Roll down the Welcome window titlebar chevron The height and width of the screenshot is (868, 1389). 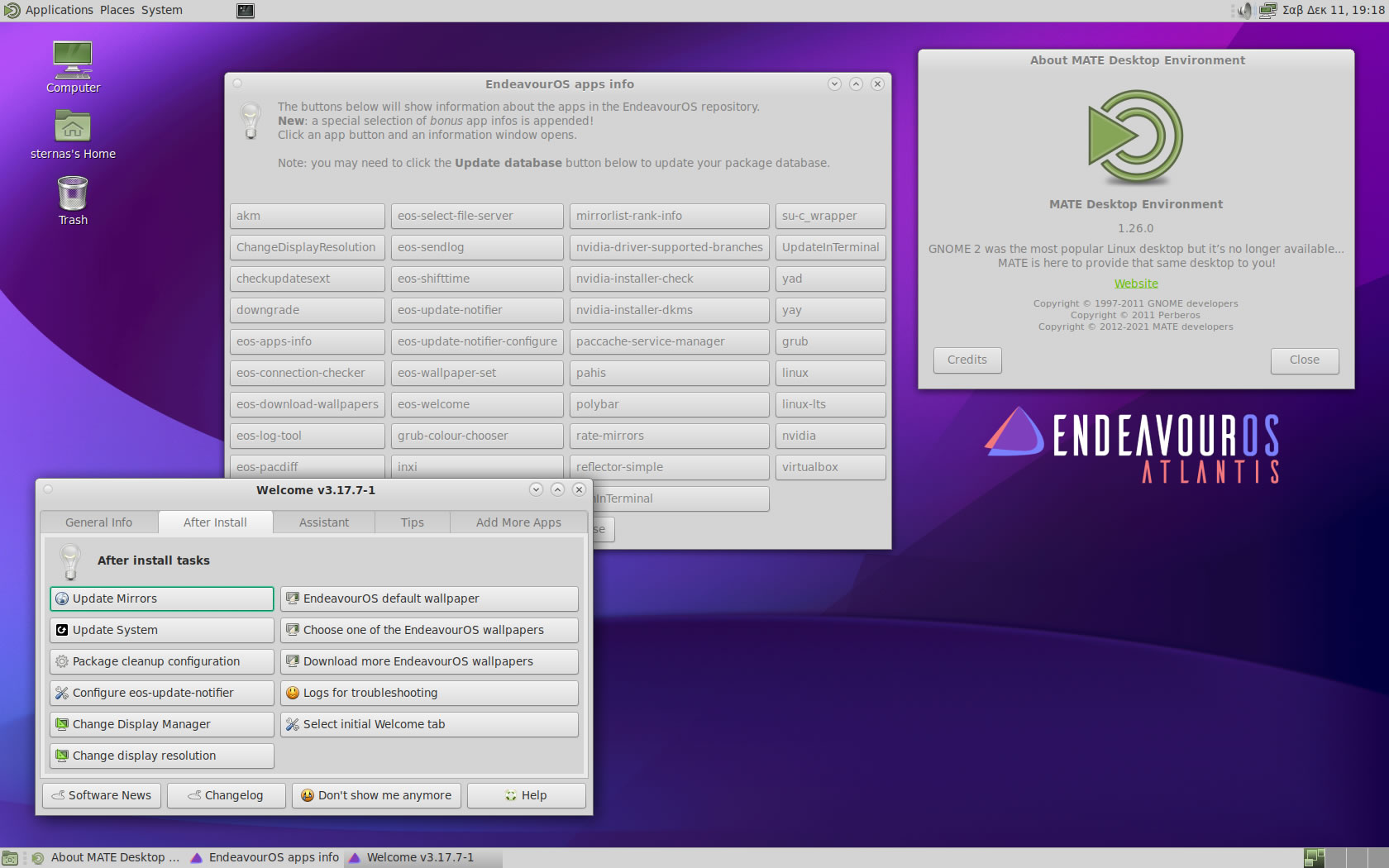coord(536,489)
